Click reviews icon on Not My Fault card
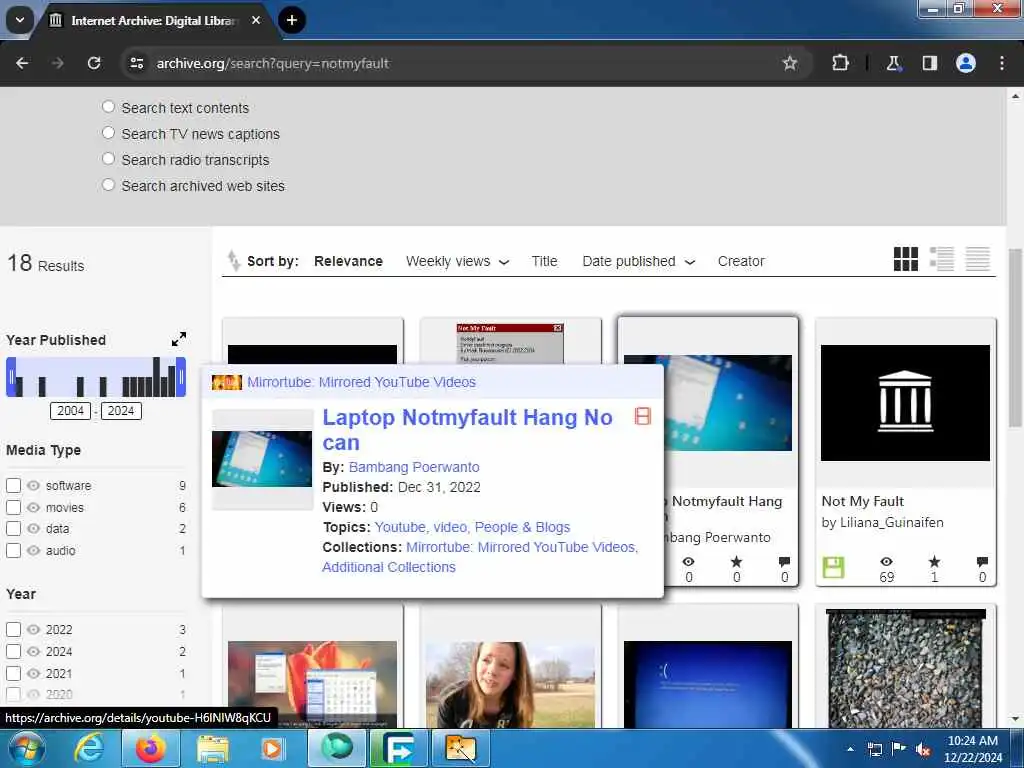The width and height of the screenshot is (1024, 768). pyautogui.click(x=982, y=562)
